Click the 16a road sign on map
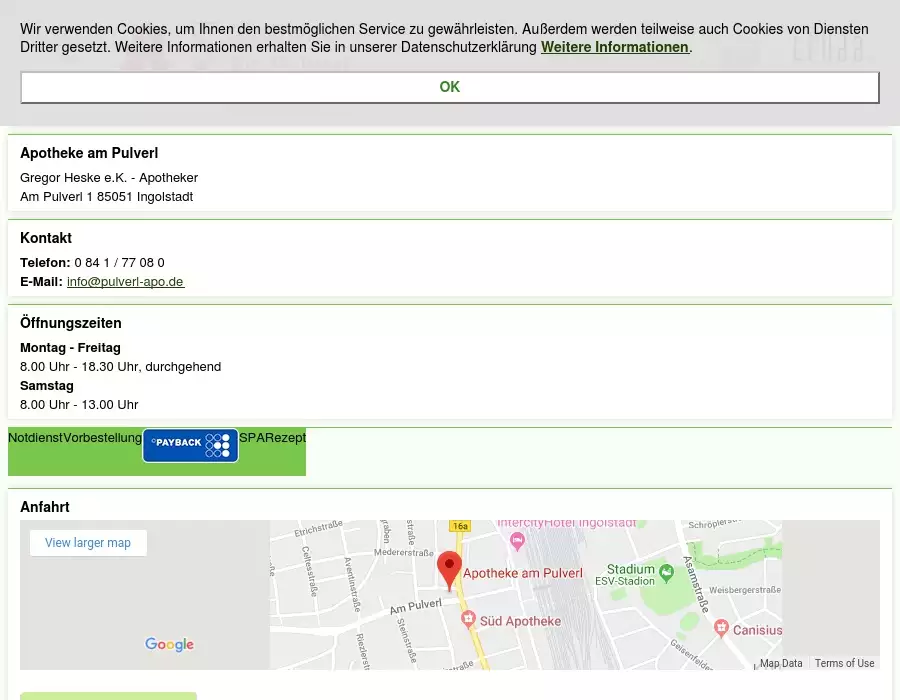Viewport: 900px width, 700px height. pyautogui.click(x=460, y=526)
